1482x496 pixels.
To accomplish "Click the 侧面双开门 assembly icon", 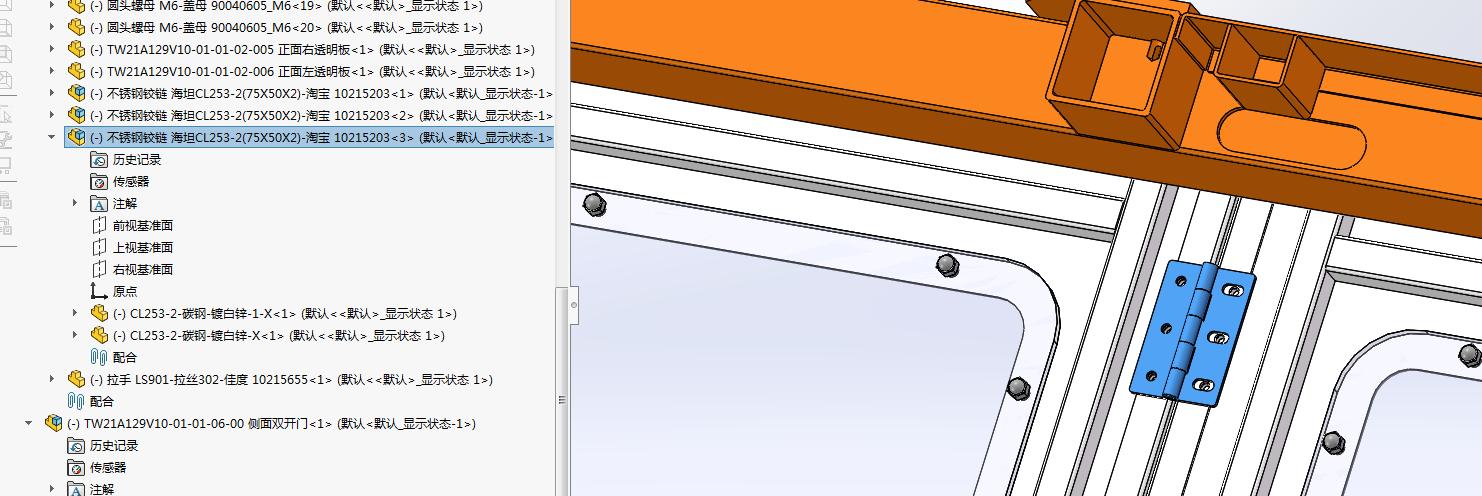I will 54,424.
